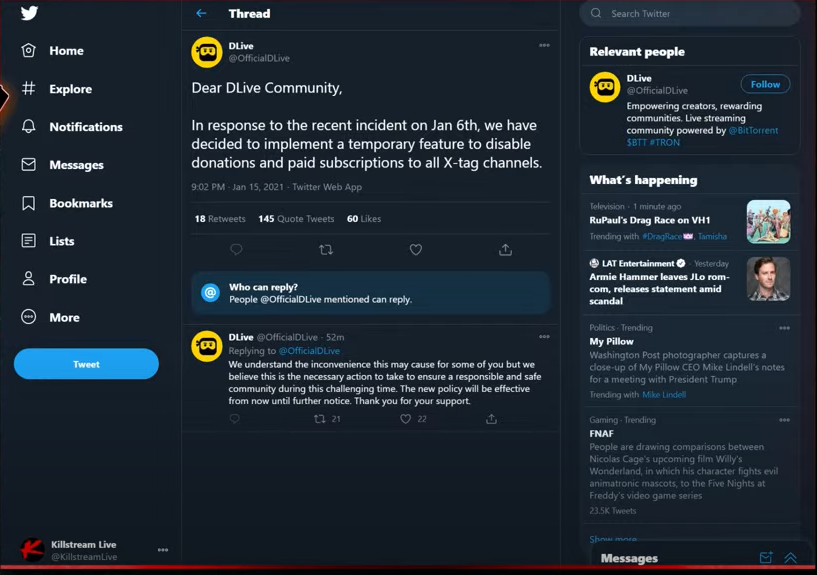Image resolution: width=817 pixels, height=575 pixels.
Task: Click the Search Twitter field
Action: tap(689, 14)
